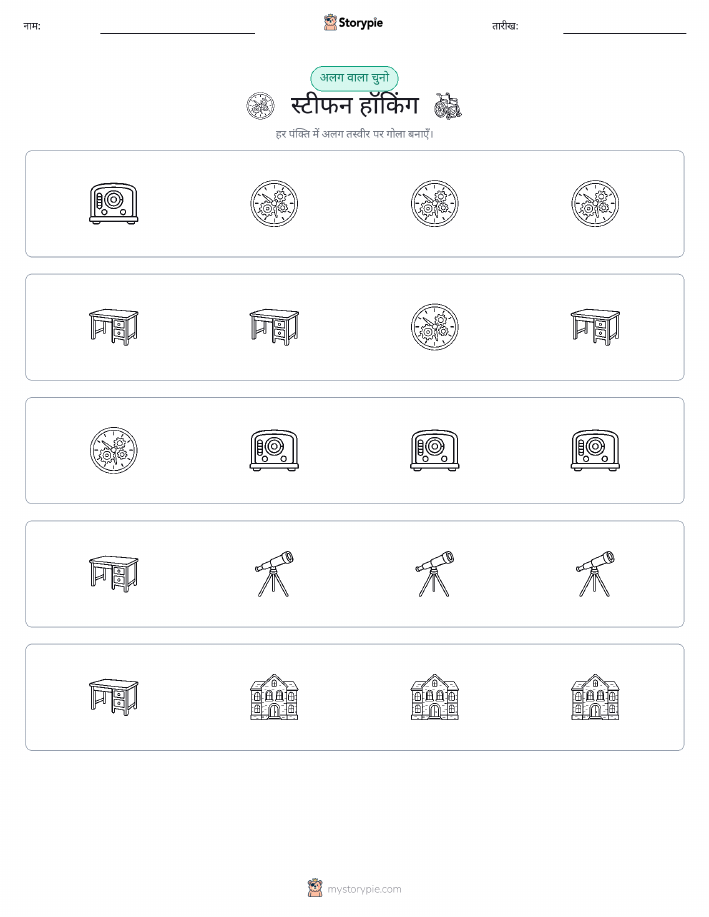709x917 pixels.
Task: Click the Storypie bear logo at top
Action: click(x=330, y=23)
